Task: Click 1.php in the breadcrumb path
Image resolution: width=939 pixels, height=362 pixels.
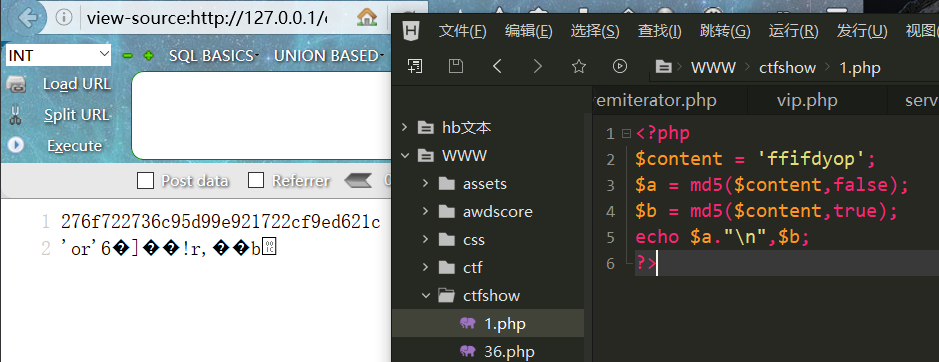Action: click(859, 68)
